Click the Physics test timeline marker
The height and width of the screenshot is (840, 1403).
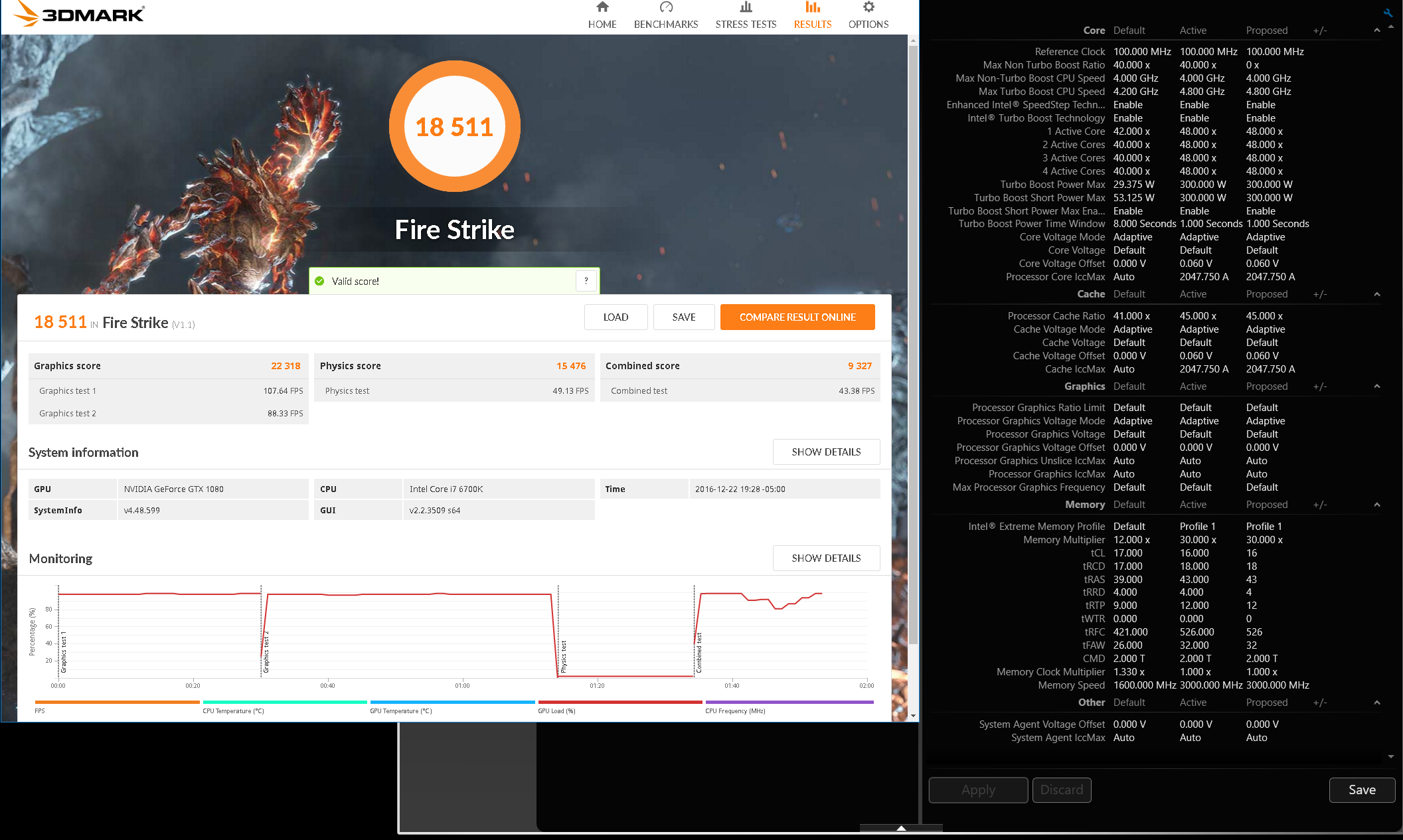click(x=564, y=656)
